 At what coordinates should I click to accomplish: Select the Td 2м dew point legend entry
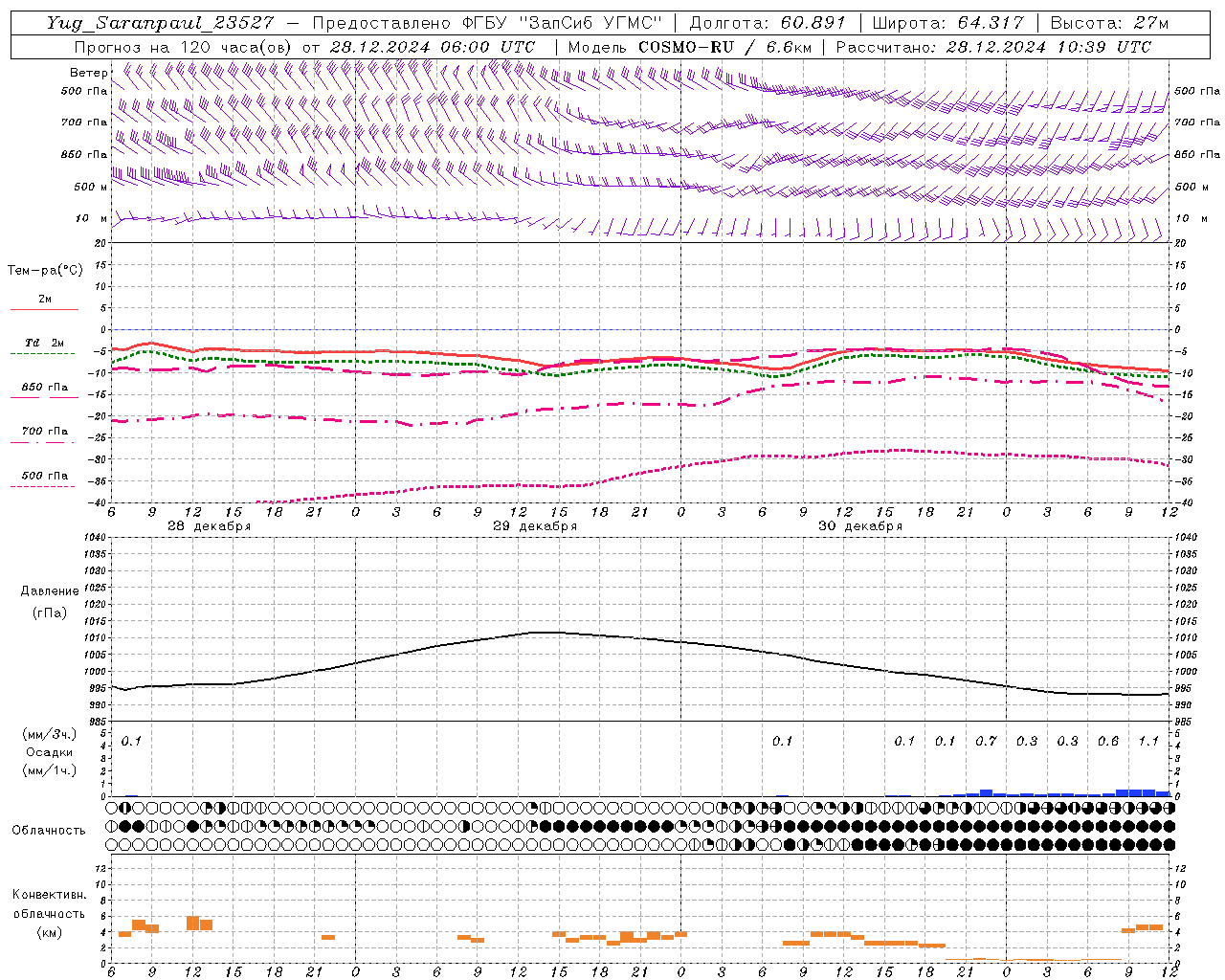point(44,343)
